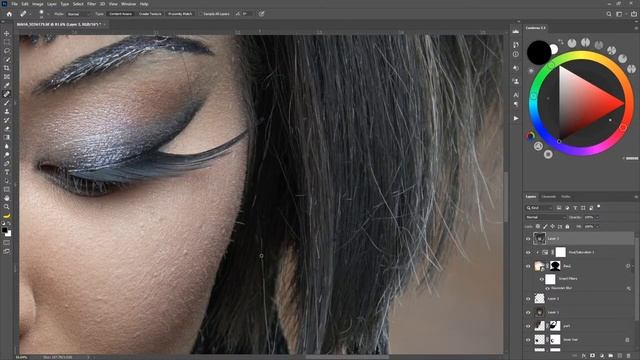The image size is (640, 360).
Task: Select the Dodge tool
Action: tap(7, 155)
